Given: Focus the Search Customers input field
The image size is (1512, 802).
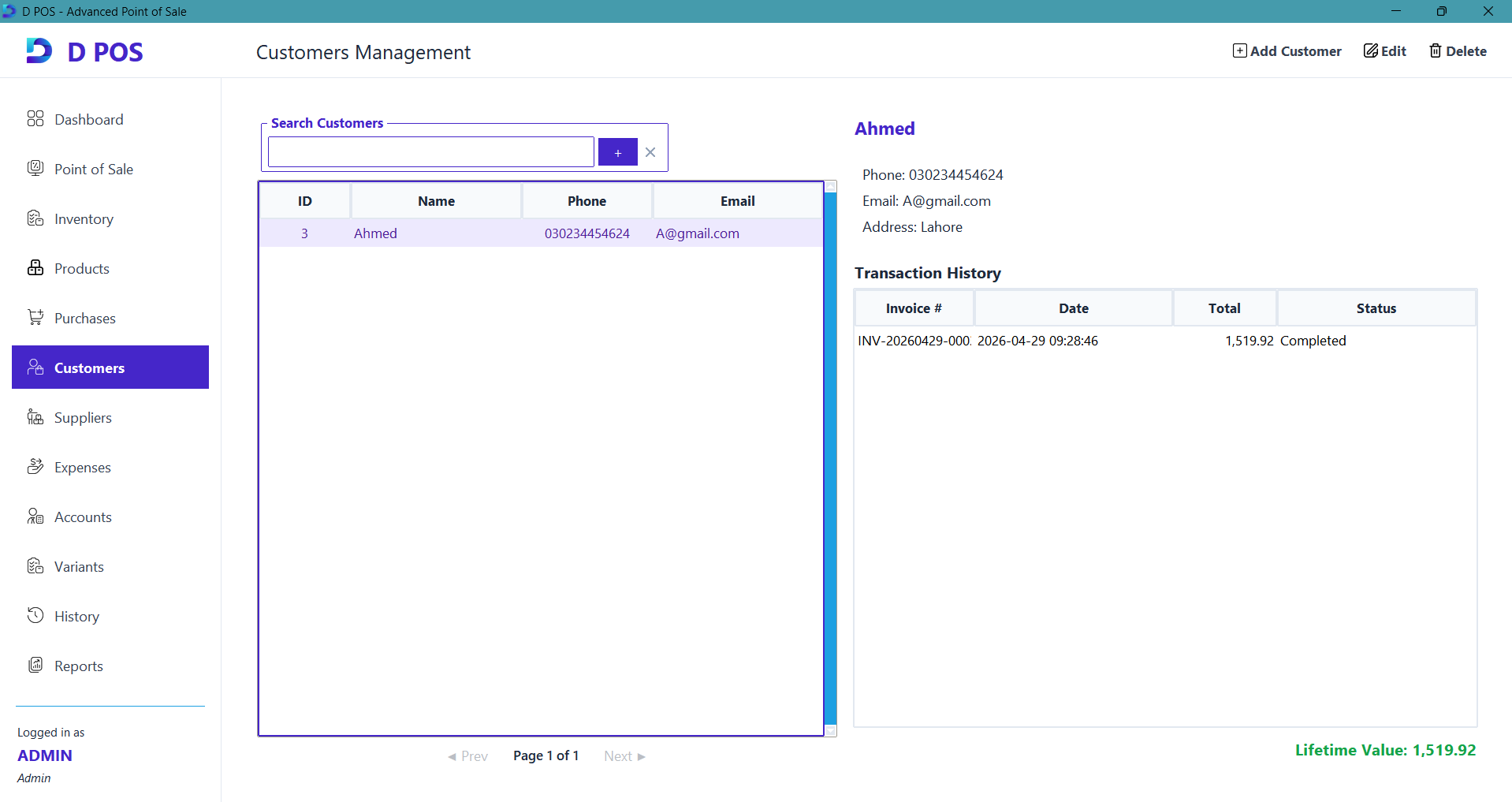Looking at the screenshot, I should point(431,152).
